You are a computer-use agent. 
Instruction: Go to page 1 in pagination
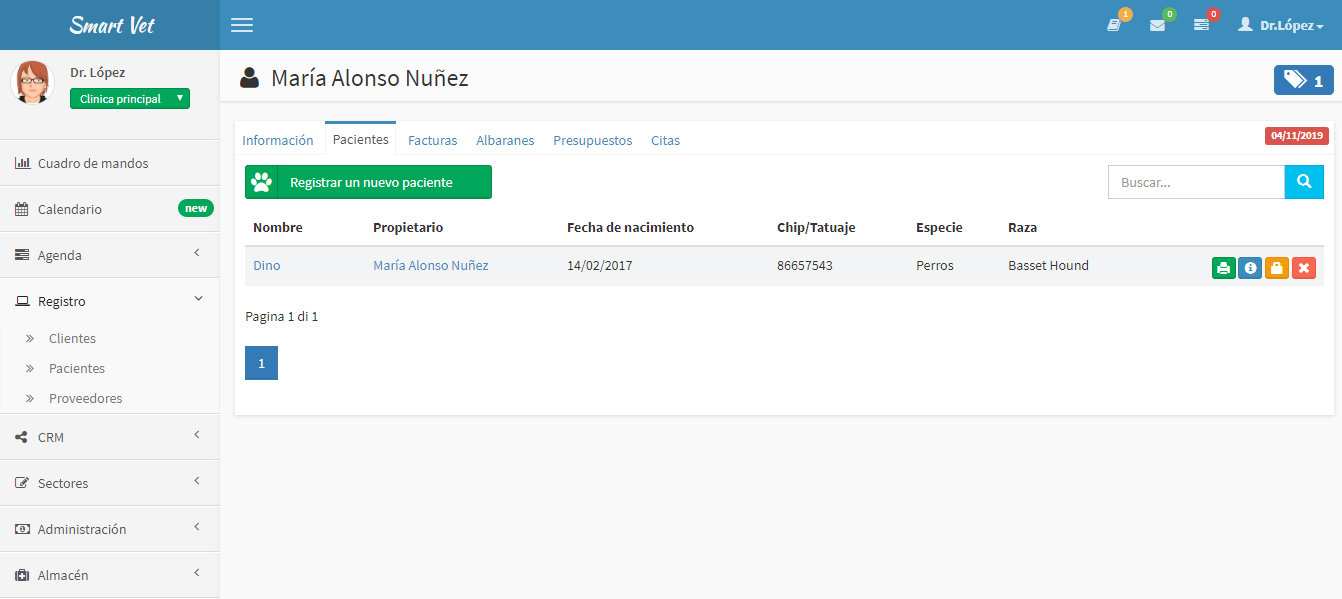pyautogui.click(x=261, y=363)
